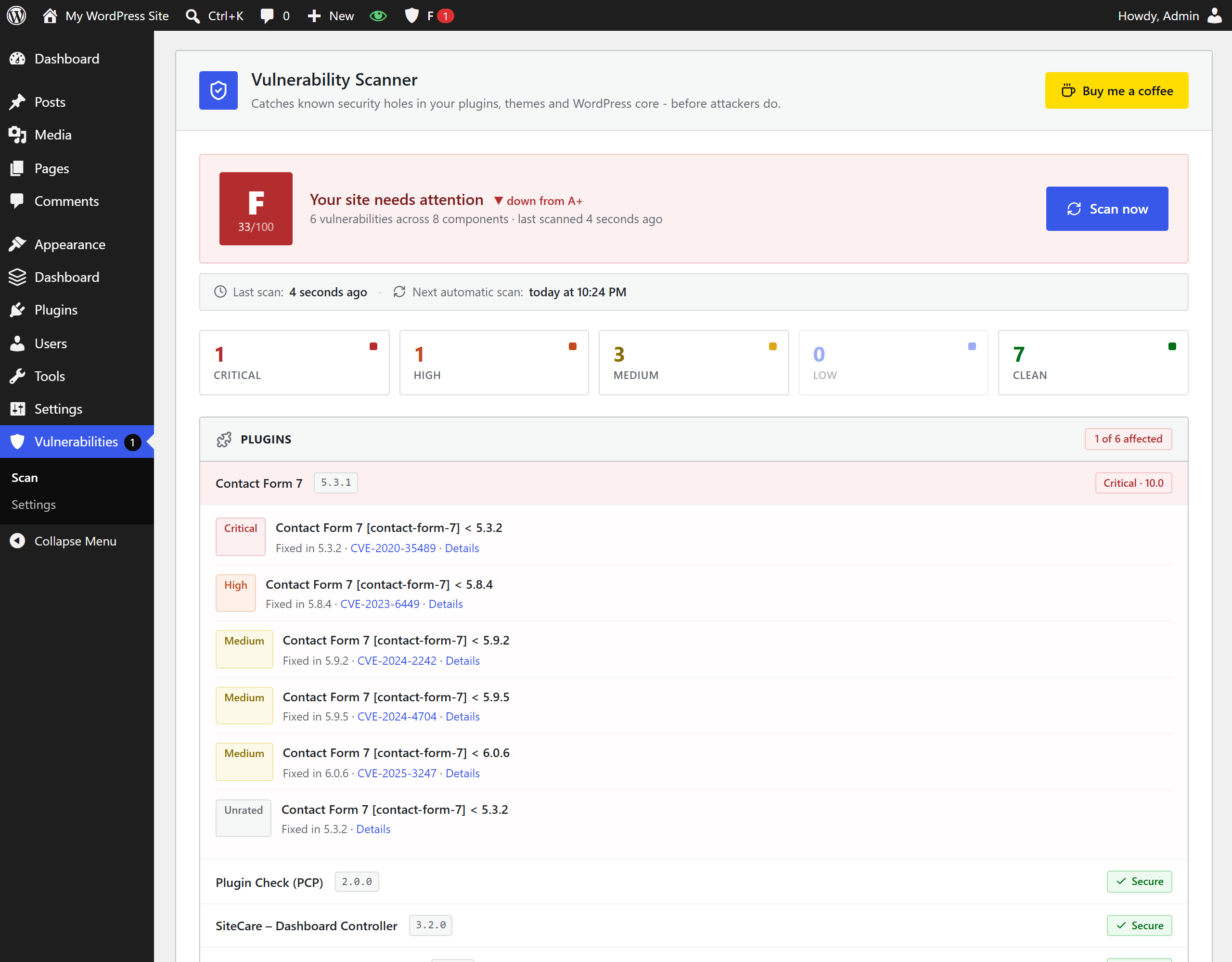Click the LOW count card

point(894,363)
